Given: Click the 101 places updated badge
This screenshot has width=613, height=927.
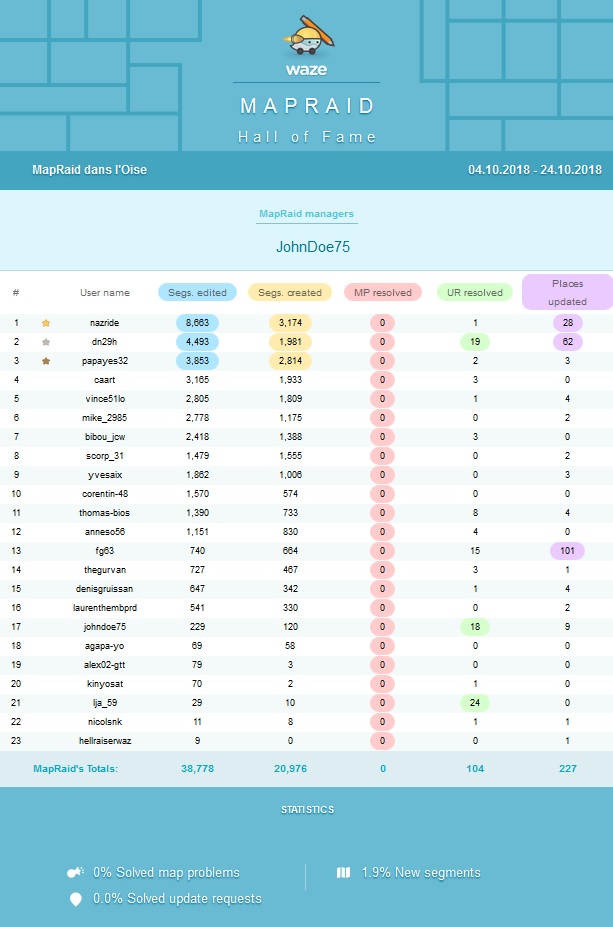Looking at the screenshot, I should [x=566, y=551].
